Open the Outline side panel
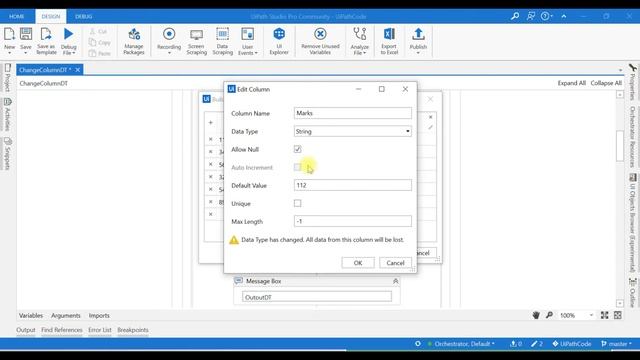The height and width of the screenshot is (360, 640). pos(632,293)
